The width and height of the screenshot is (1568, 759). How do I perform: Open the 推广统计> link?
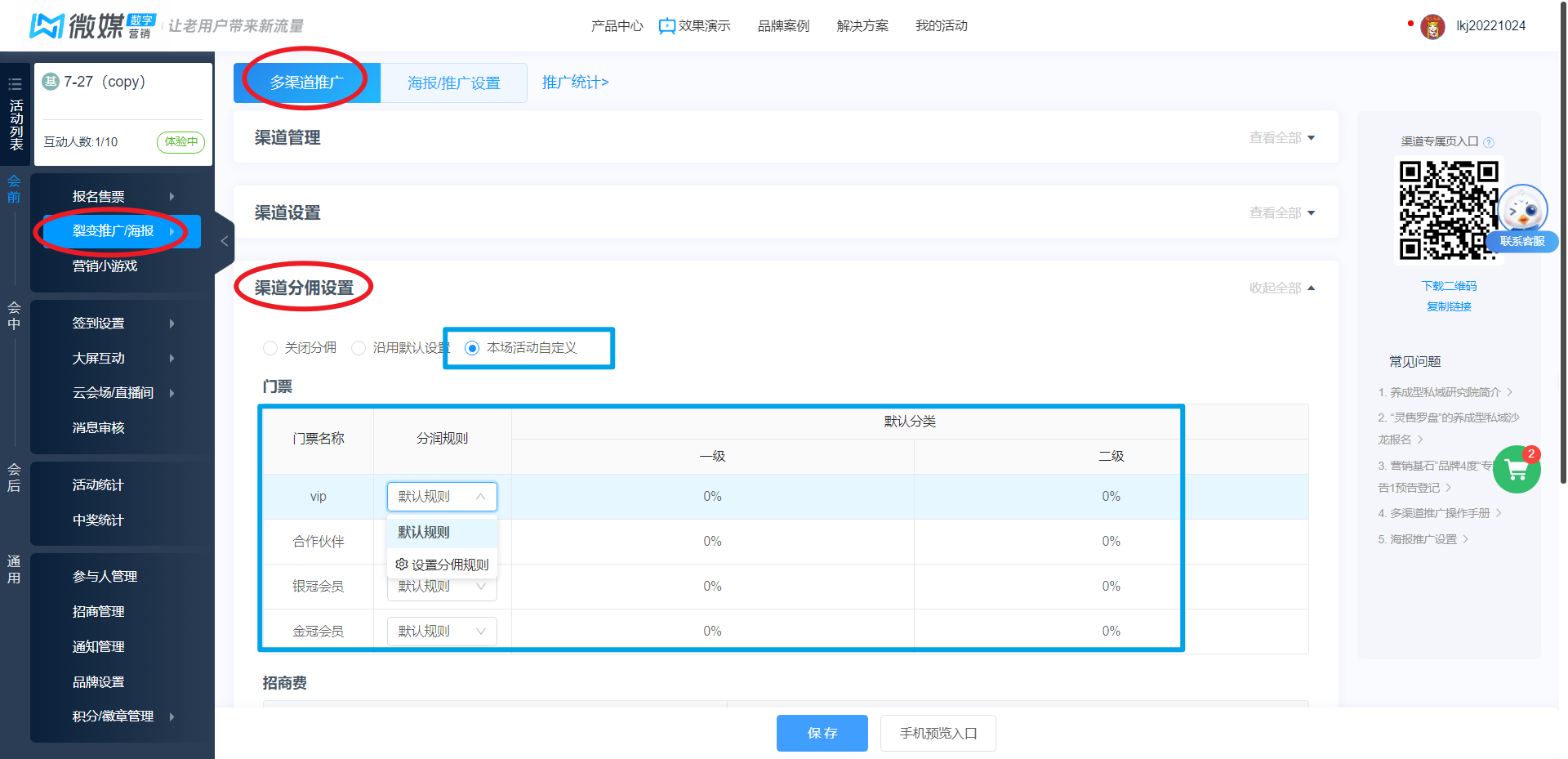[x=576, y=83]
